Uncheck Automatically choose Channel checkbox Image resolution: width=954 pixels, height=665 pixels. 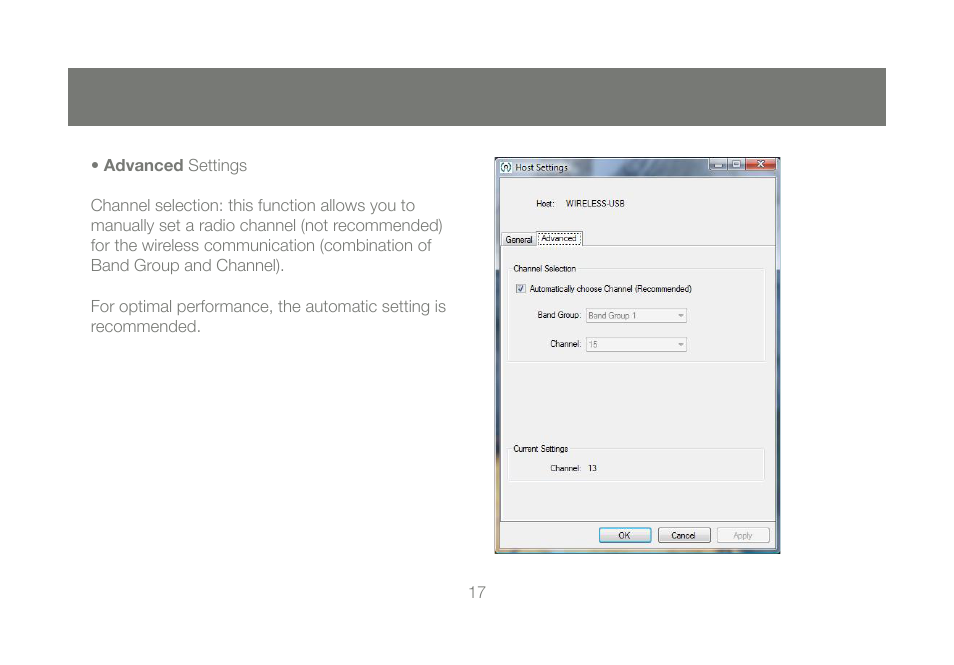click(520, 288)
